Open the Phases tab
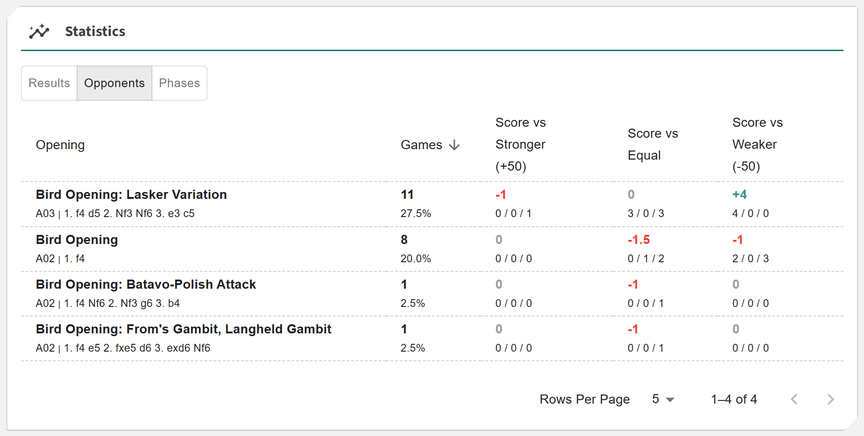 coord(180,83)
